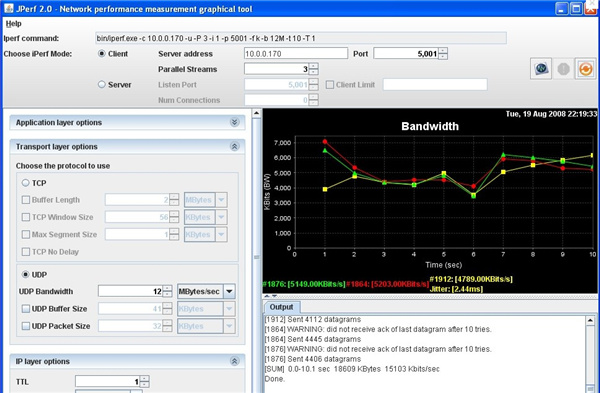Select the TCP protocol radio button
The image size is (600, 393).
[26, 183]
